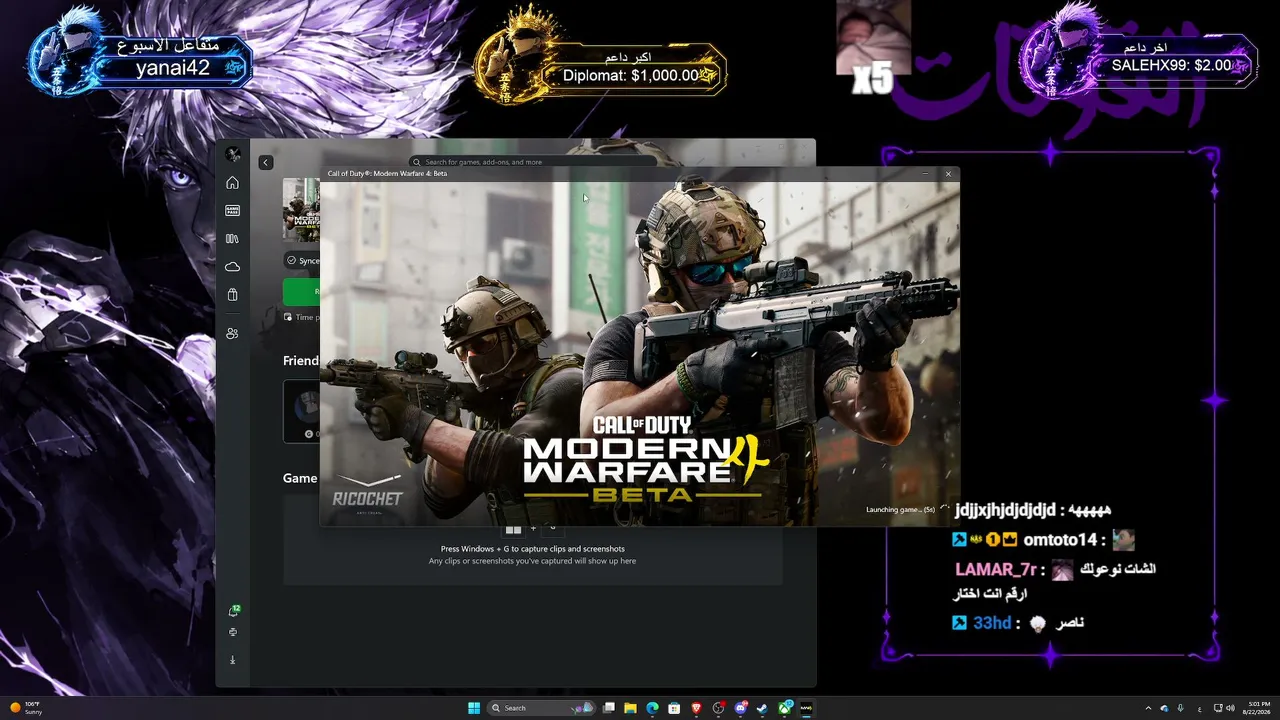Open the weather widget showing Sunny
This screenshot has height=720, width=1280.
pos(26,708)
